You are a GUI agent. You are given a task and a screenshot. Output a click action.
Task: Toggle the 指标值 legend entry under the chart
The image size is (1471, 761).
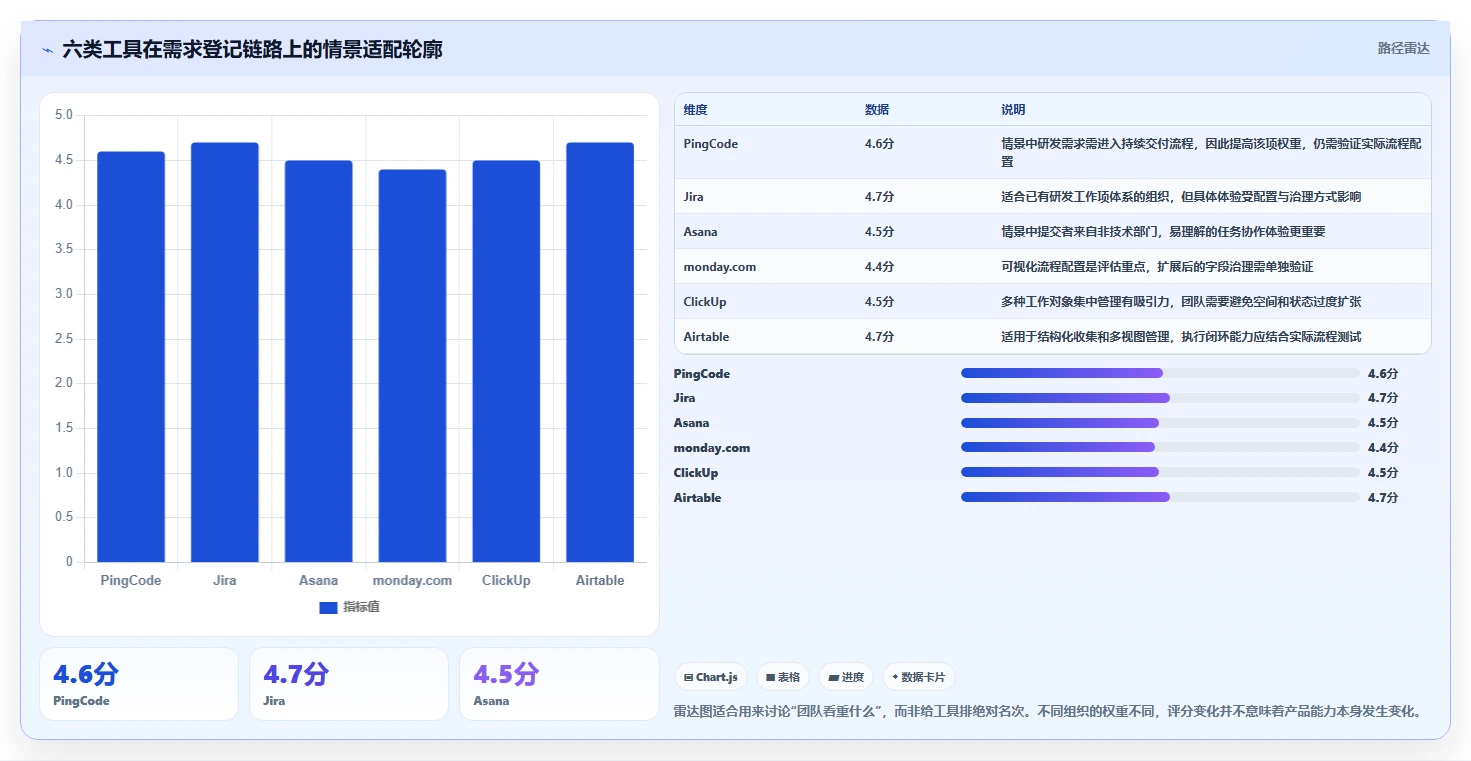tap(349, 607)
